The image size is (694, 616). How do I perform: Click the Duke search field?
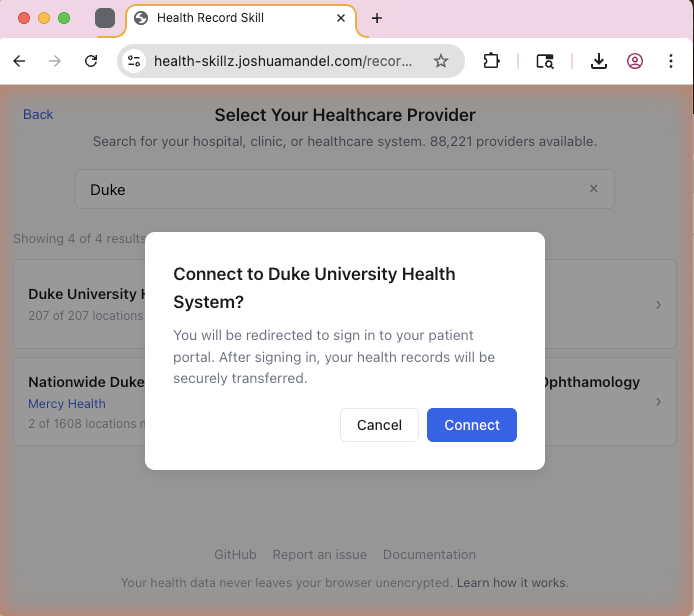345,189
